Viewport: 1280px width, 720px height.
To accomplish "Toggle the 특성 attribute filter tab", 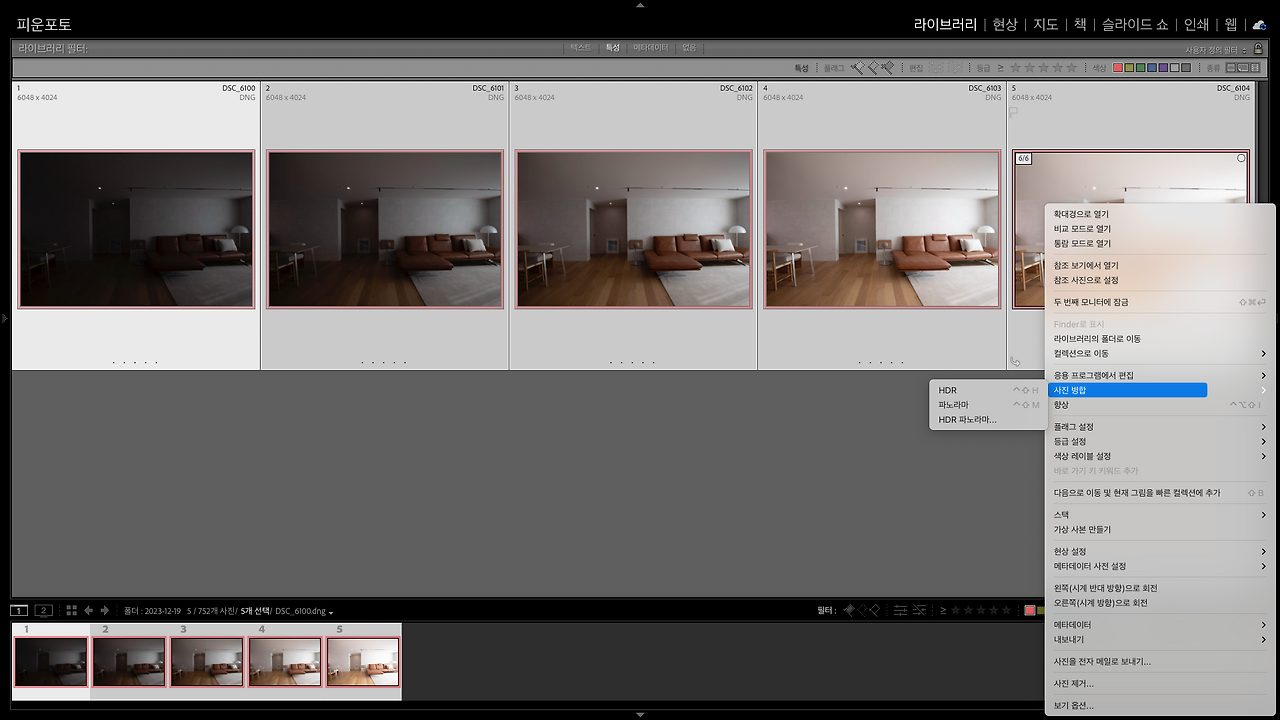I will coord(612,48).
